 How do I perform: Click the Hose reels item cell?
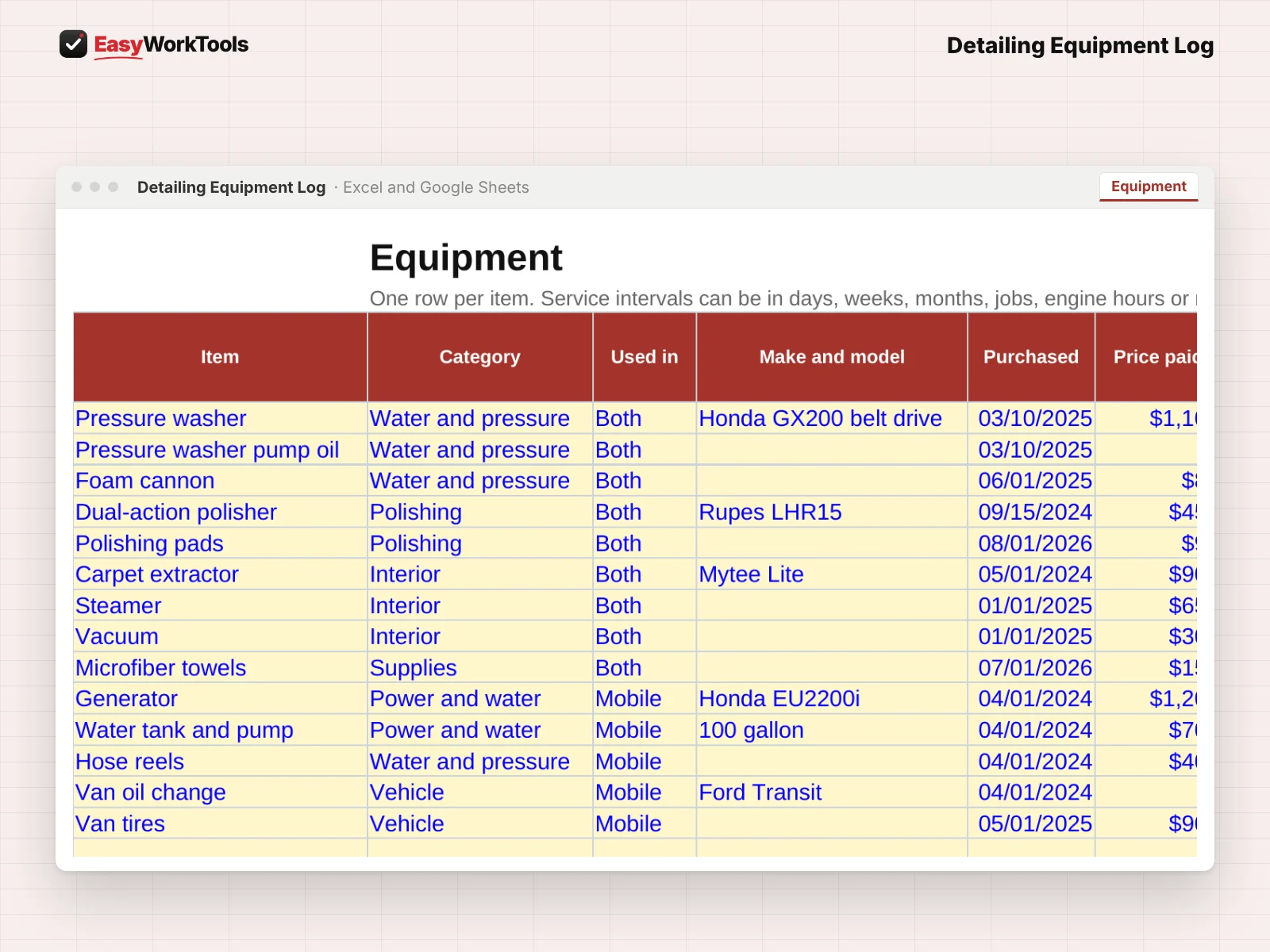coord(220,762)
